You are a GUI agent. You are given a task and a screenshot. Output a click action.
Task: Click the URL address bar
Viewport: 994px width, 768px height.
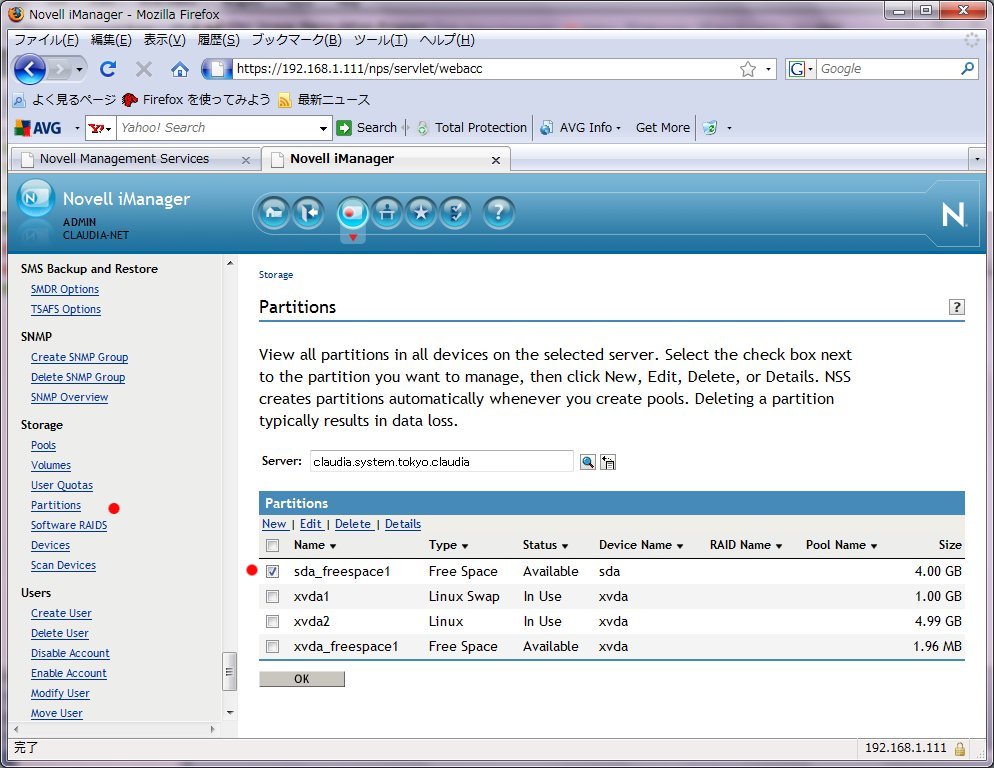(485, 68)
